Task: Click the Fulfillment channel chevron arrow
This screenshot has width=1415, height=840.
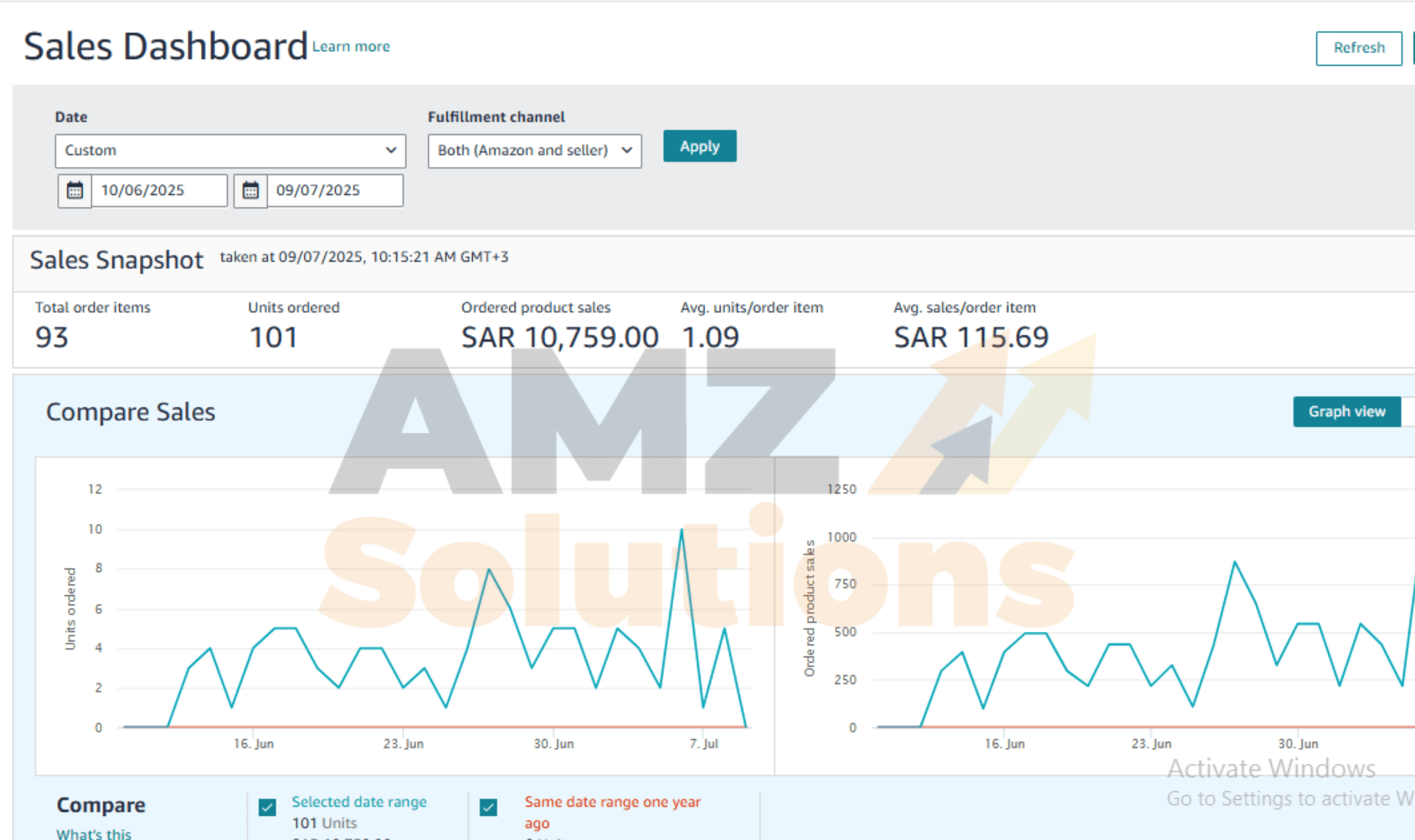Action: (627, 150)
